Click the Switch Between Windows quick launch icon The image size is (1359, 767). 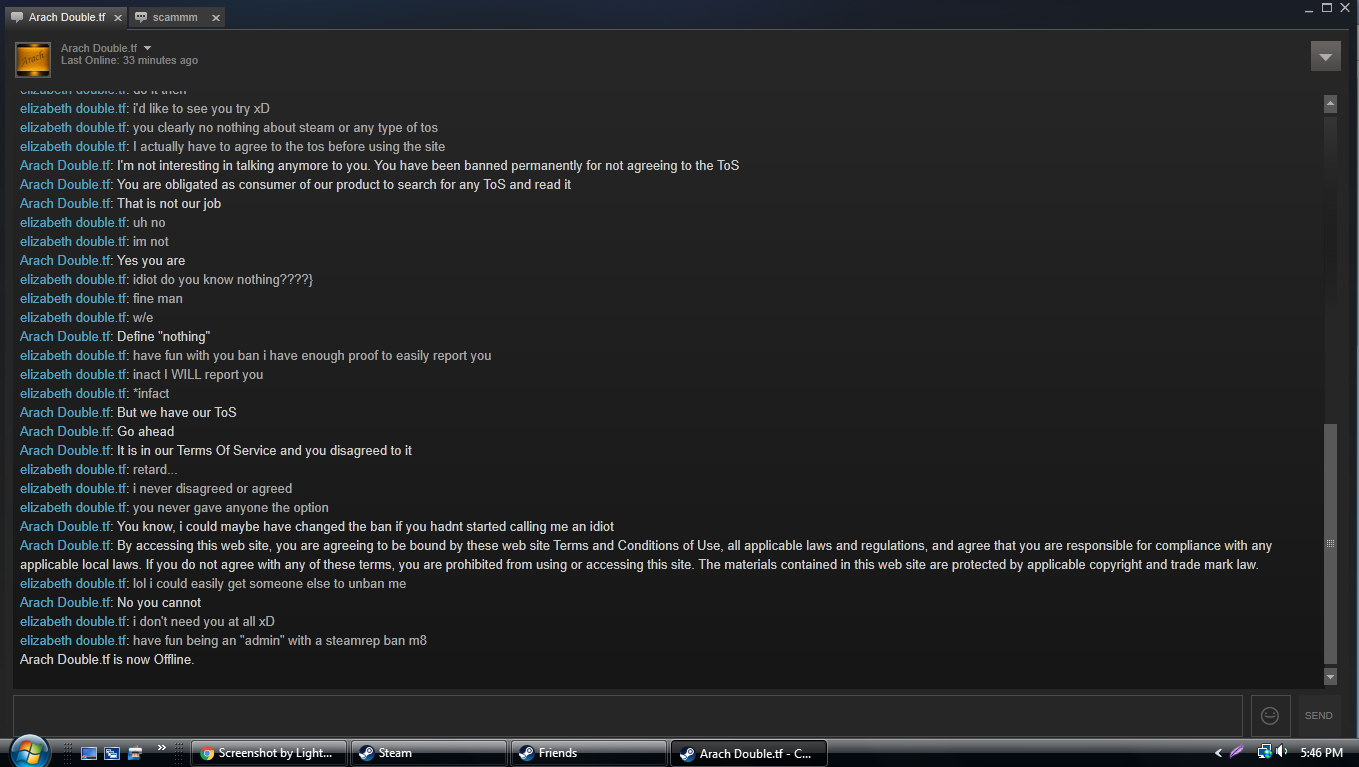click(112, 753)
